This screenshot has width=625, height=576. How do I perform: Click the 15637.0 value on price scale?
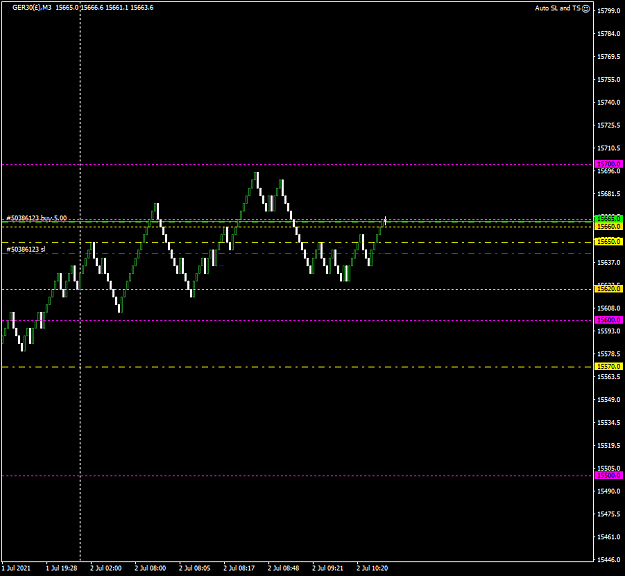pos(608,263)
